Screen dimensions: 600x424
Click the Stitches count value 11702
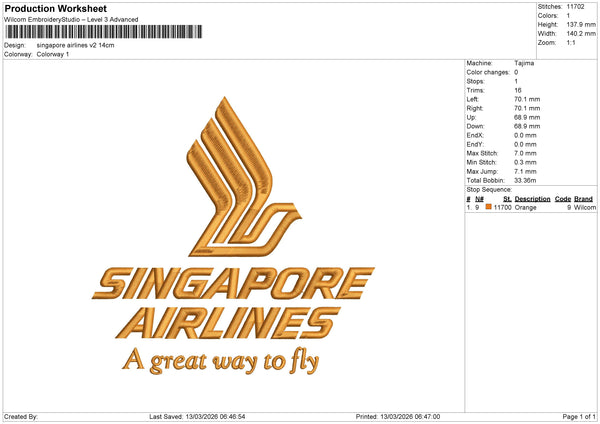pyautogui.click(x=577, y=6)
